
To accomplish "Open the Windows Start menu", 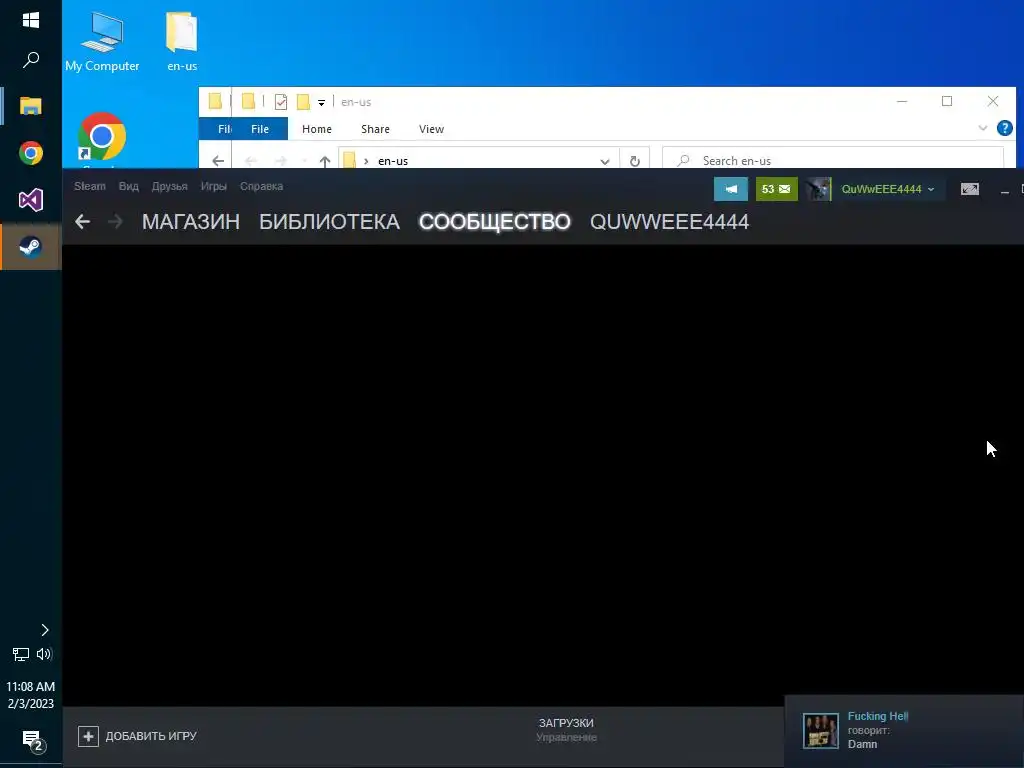I will [x=31, y=20].
